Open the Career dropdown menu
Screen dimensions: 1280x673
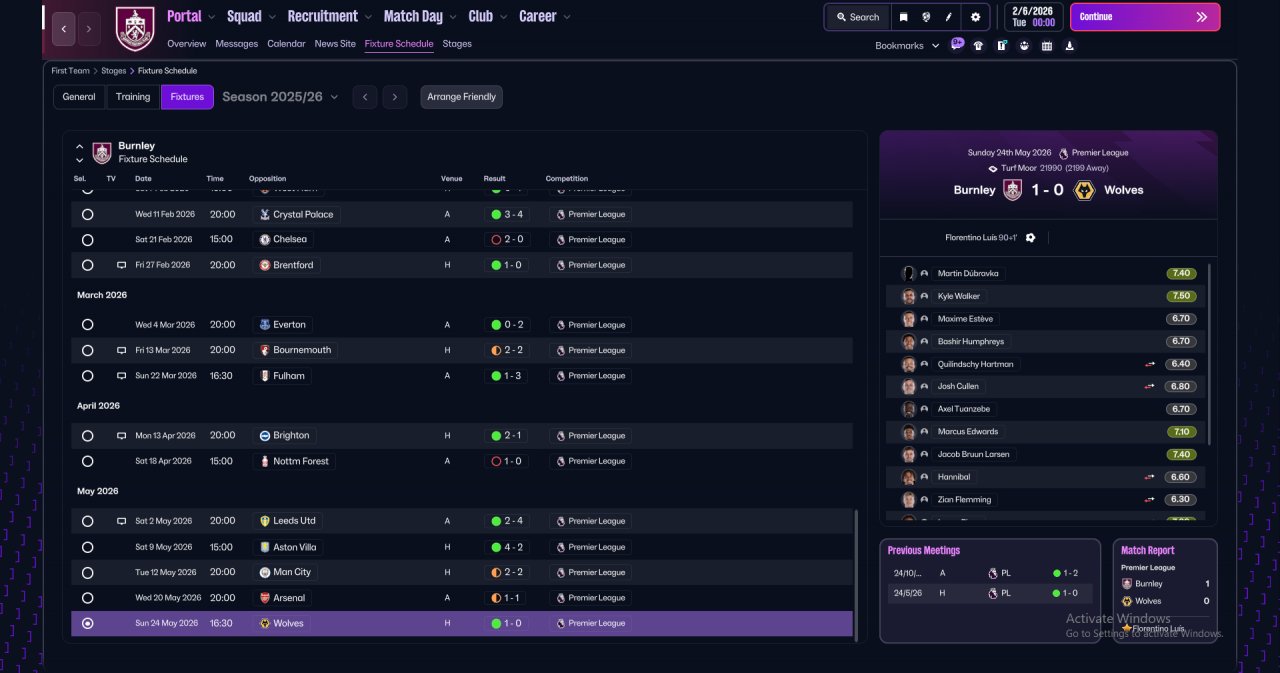(545, 16)
